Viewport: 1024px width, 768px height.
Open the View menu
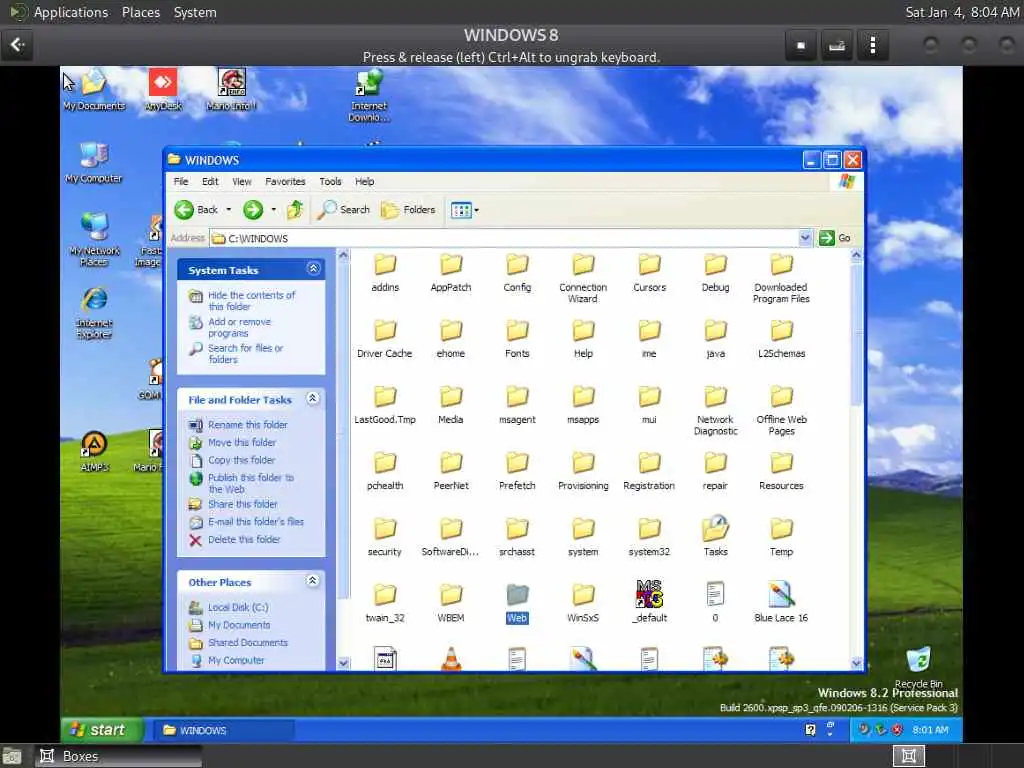click(x=242, y=182)
